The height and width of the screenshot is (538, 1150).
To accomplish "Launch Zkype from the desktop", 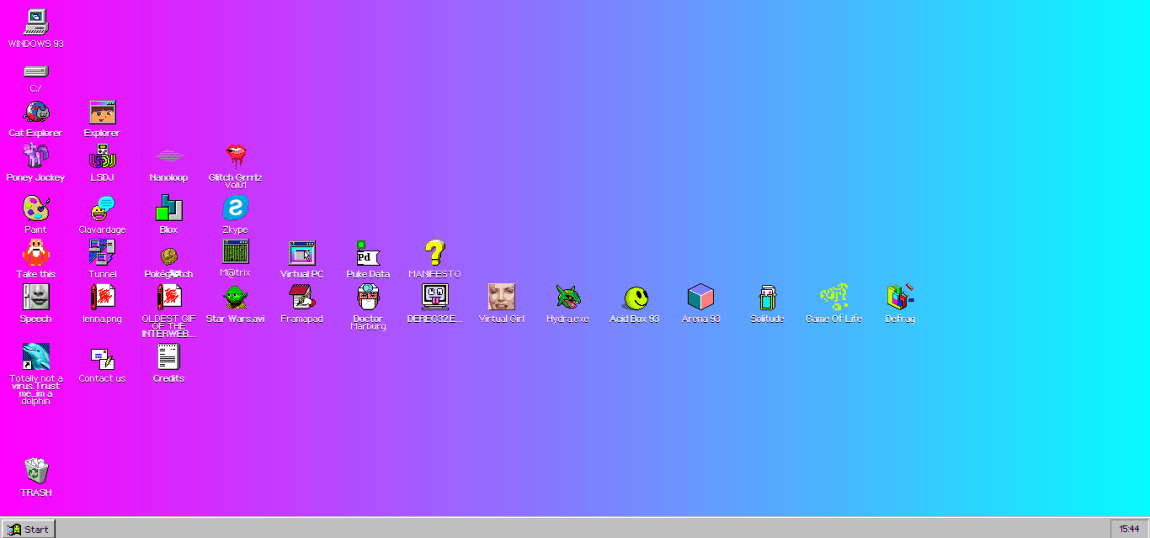I will pyautogui.click(x=235, y=209).
